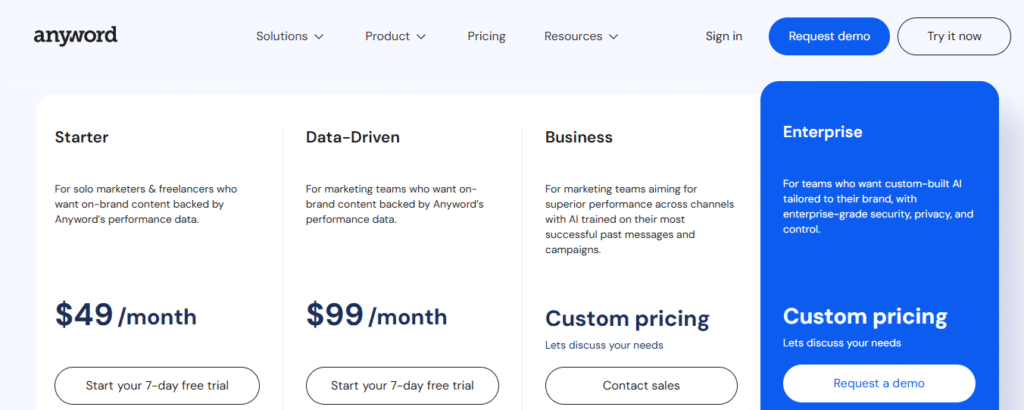Open the Resources menu label
Viewport: 1024px width, 410px height.
pos(573,36)
